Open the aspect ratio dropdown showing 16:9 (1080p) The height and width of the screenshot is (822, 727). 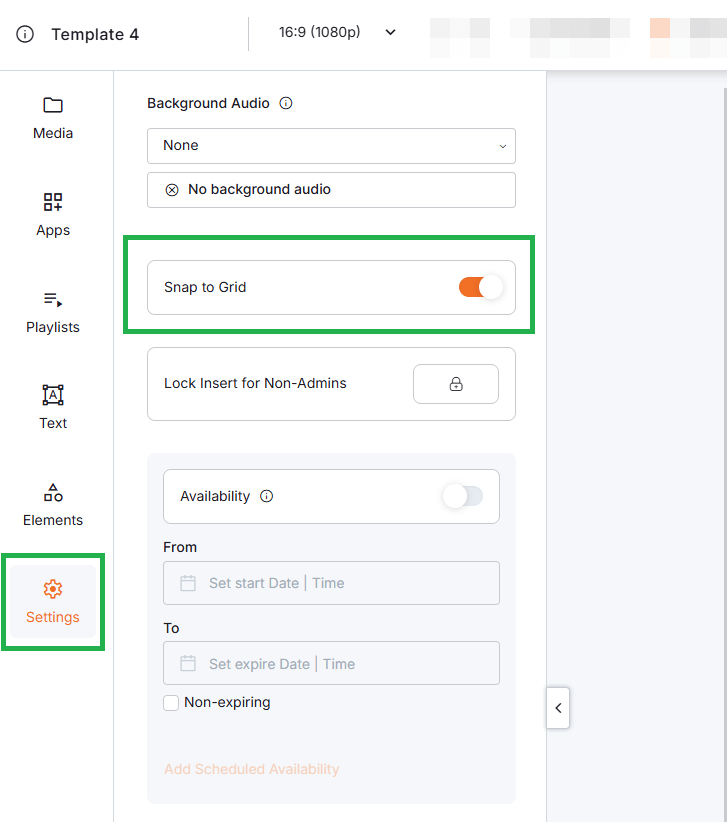337,32
